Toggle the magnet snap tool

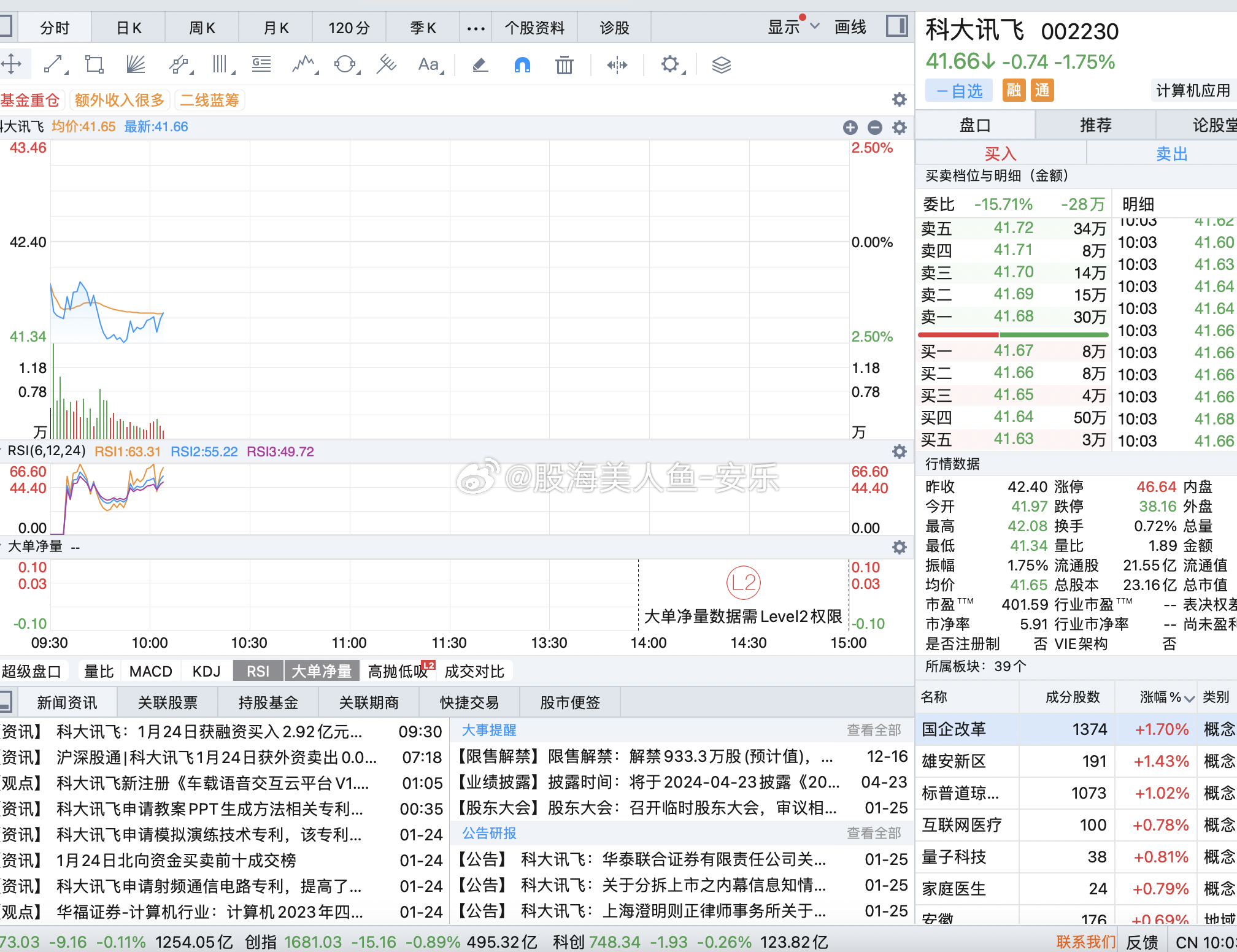pos(522,64)
